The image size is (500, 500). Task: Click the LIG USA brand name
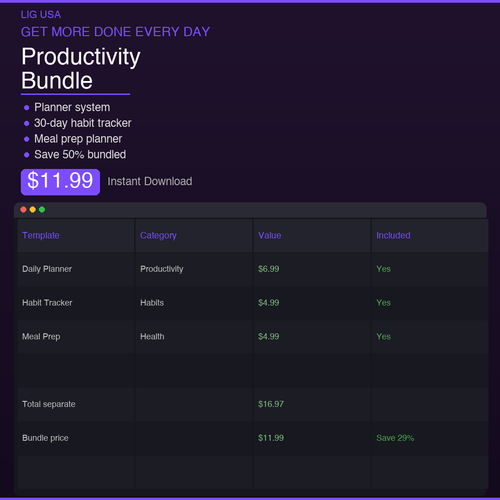click(x=41, y=15)
